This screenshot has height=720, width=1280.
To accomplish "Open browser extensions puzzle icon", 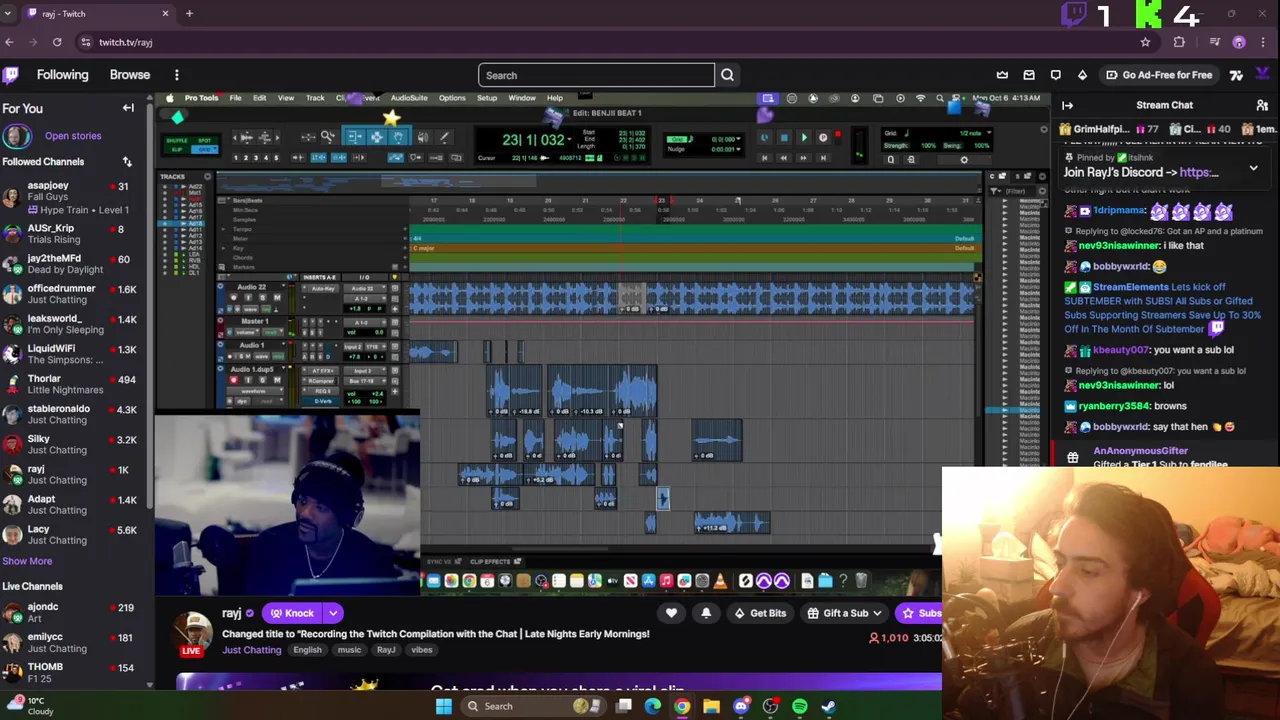I will pyautogui.click(x=1179, y=42).
